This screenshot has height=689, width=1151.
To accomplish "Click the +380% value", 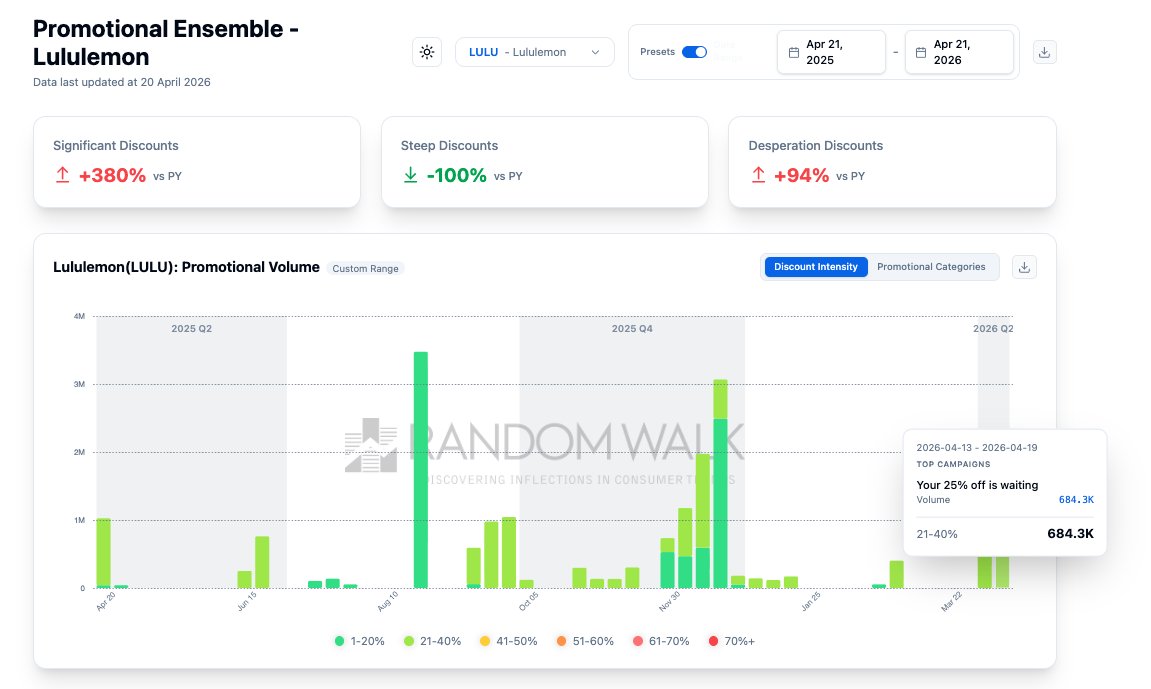I will pos(112,175).
